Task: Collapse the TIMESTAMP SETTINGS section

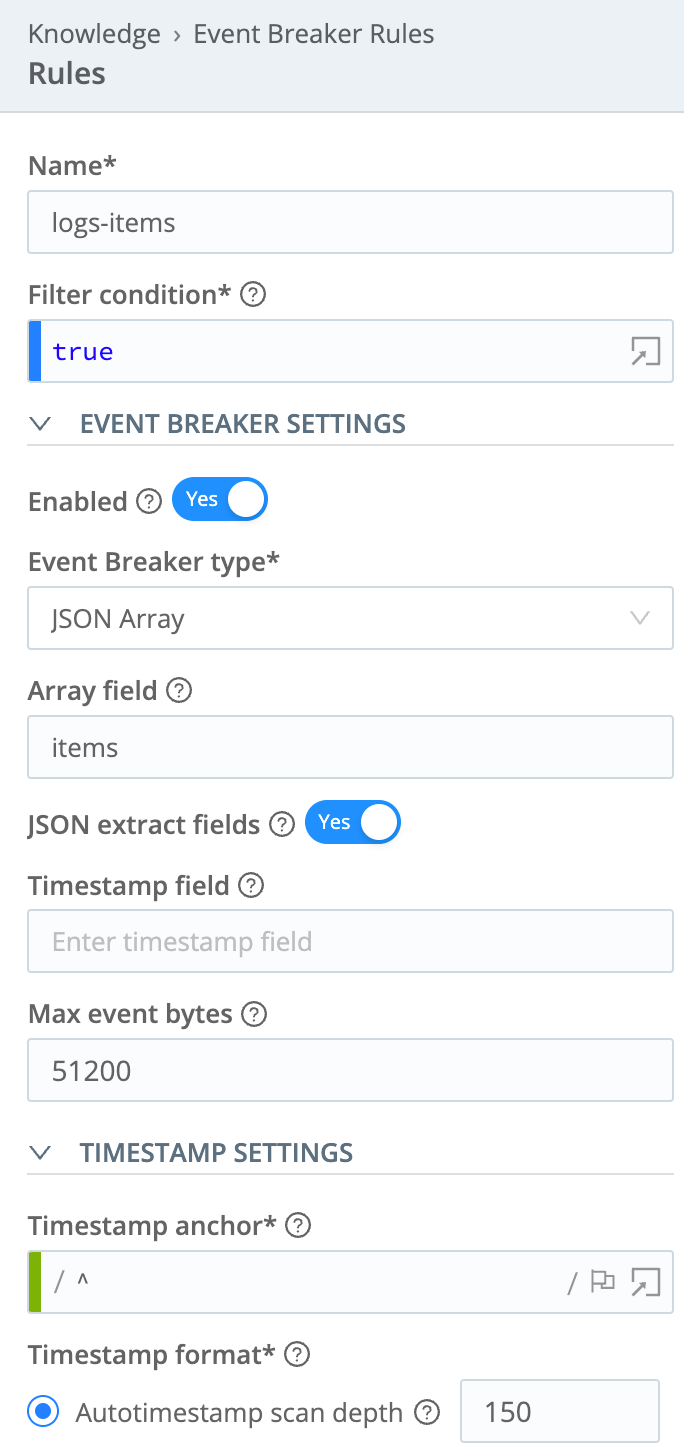Action: tap(40, 1152)
